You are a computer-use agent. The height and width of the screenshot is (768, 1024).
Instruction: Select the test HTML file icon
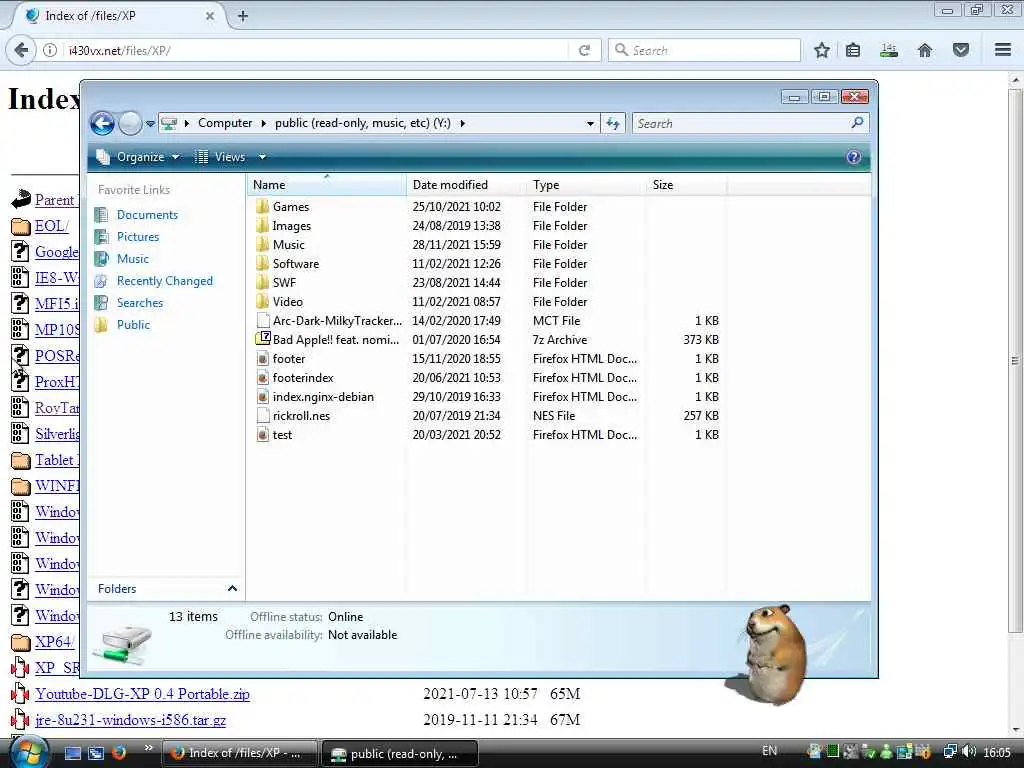pos(263,434)
